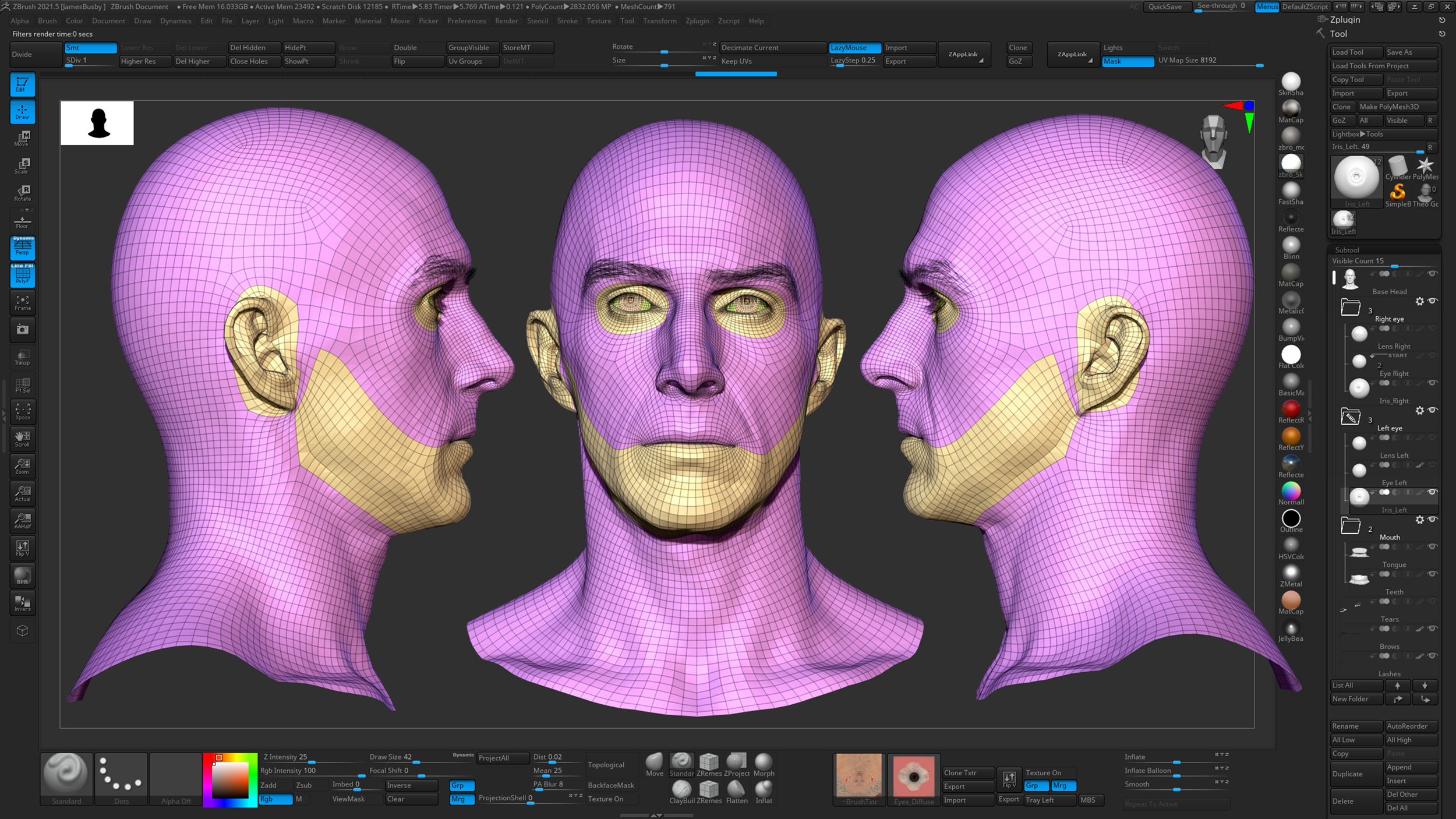
Task: Toggle the Floor grid icon
Action: tap(22, 220)
